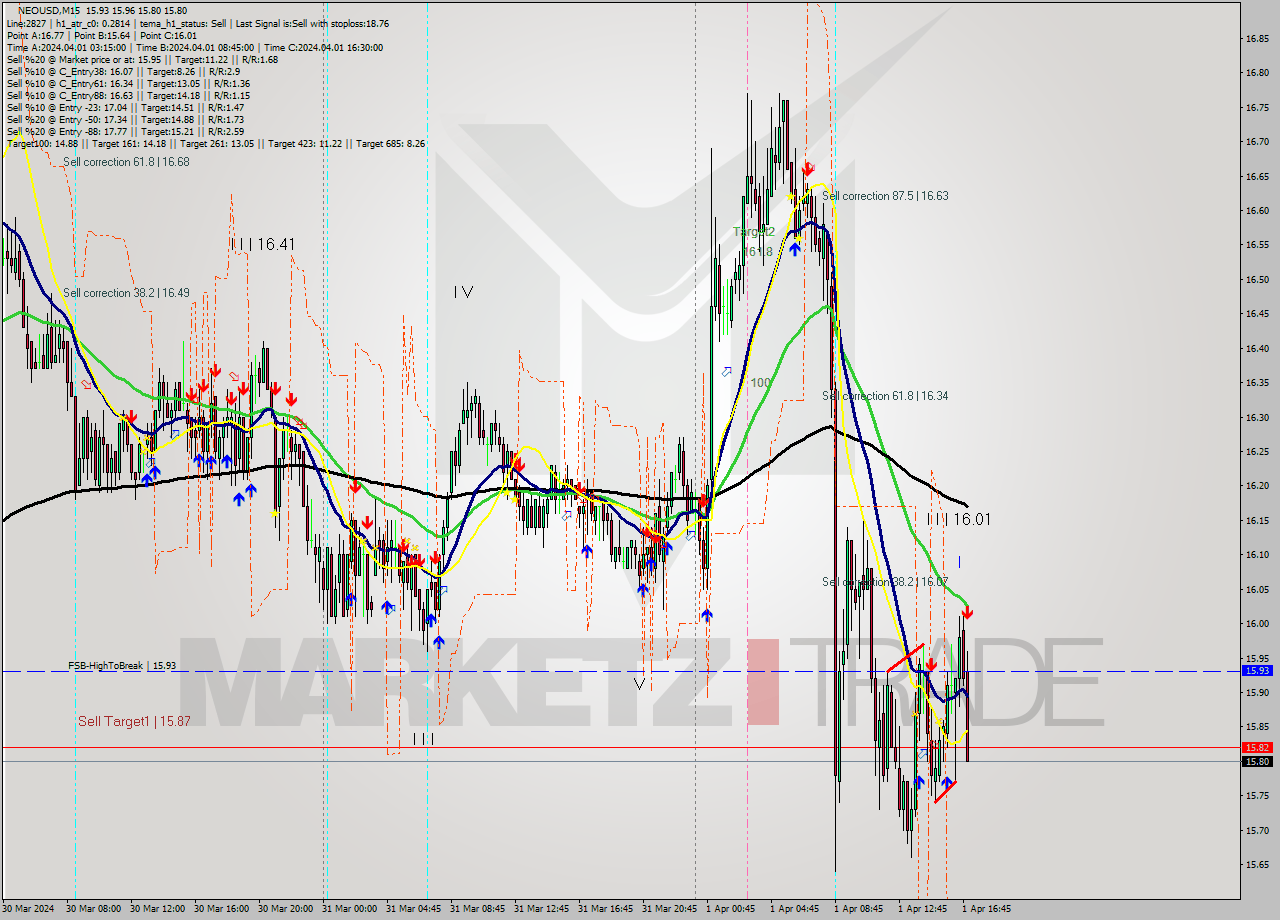Click 16.85 on the price axis
Viewport: 1280px width, 920px height.
tap(1257, 38)
